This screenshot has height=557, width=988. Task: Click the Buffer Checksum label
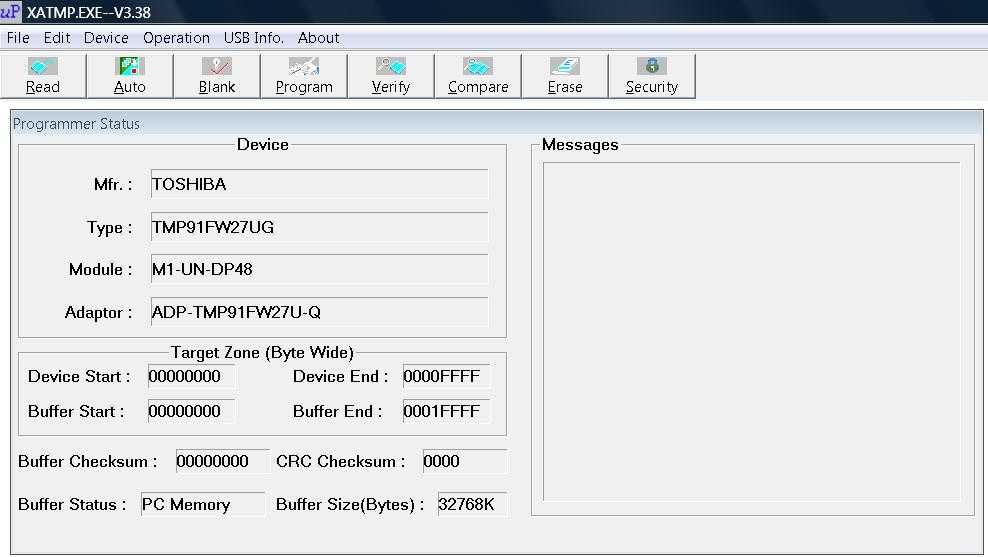click(x=88, y=461)
